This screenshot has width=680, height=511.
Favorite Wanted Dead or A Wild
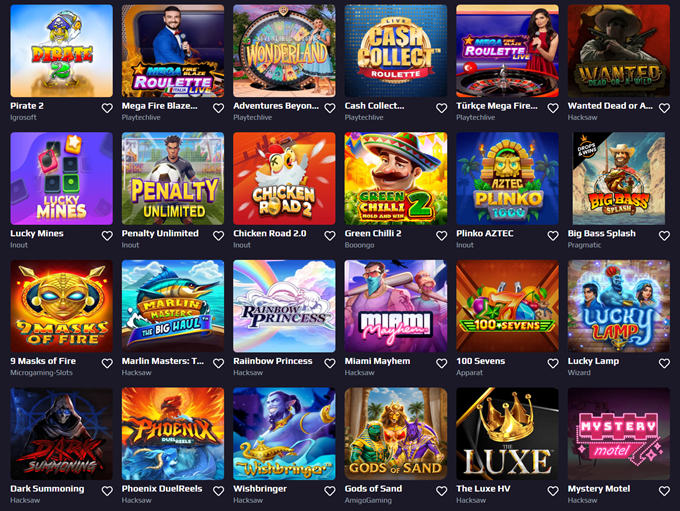664,108
